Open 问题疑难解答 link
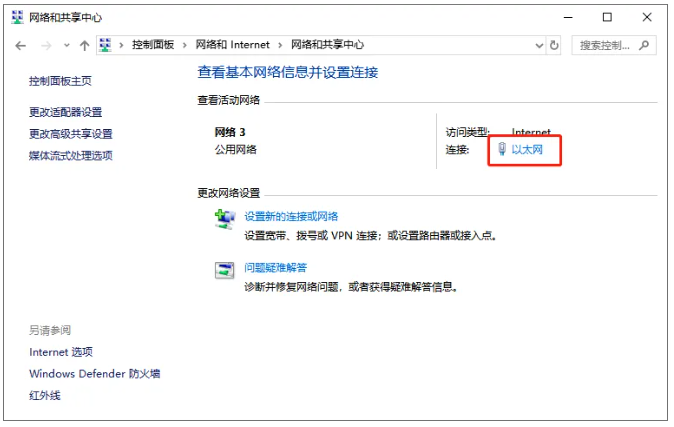The width and height of the screenshot is (674, 427). (x=276, y=268)
